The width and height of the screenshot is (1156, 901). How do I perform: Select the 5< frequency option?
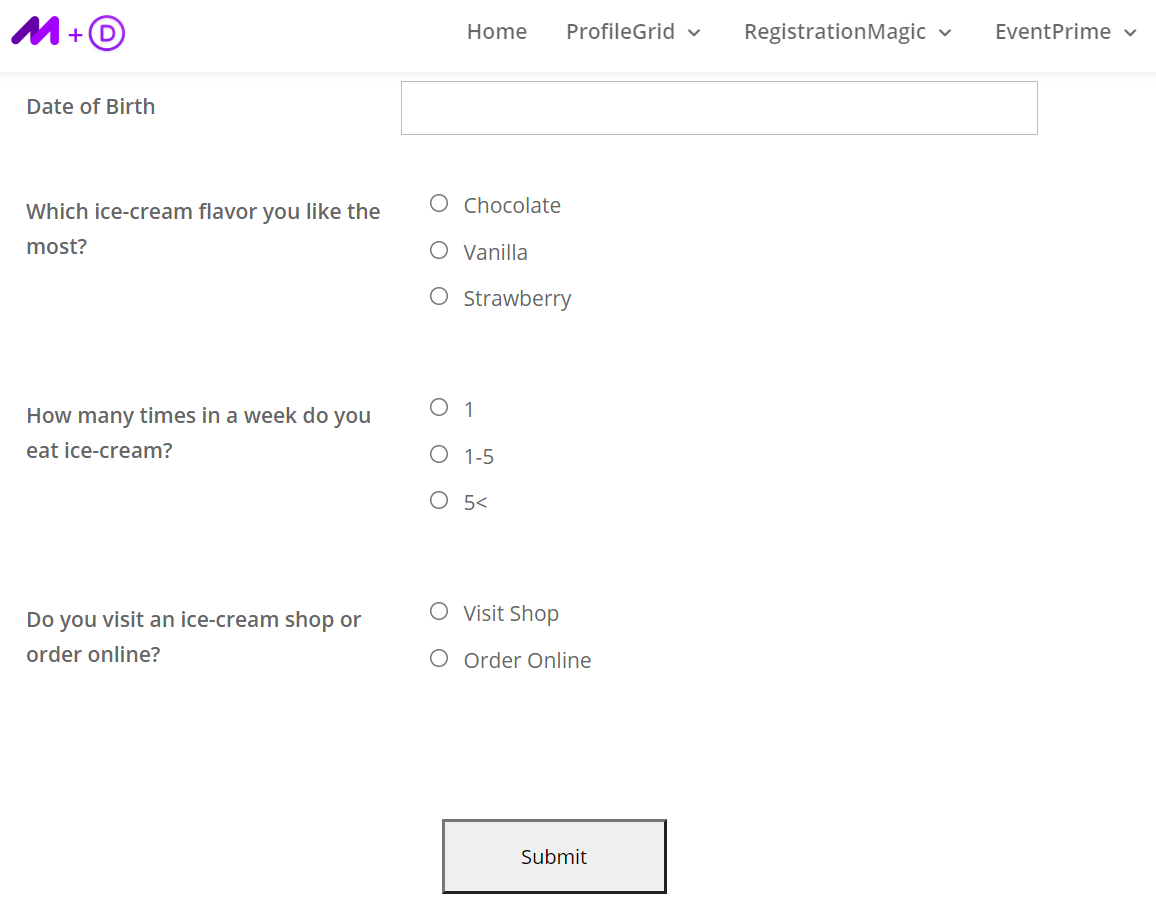pyautogui.click(x=439, y=501)
